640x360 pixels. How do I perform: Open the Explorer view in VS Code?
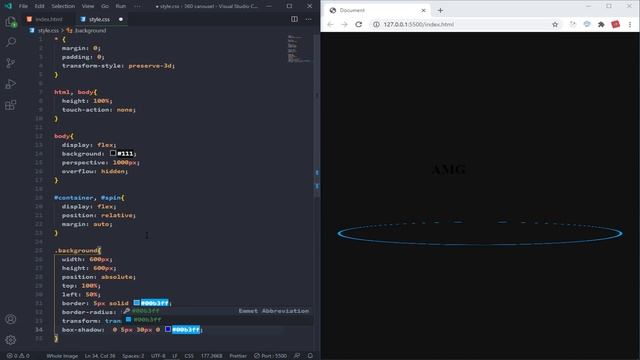(x=11, y=22)
